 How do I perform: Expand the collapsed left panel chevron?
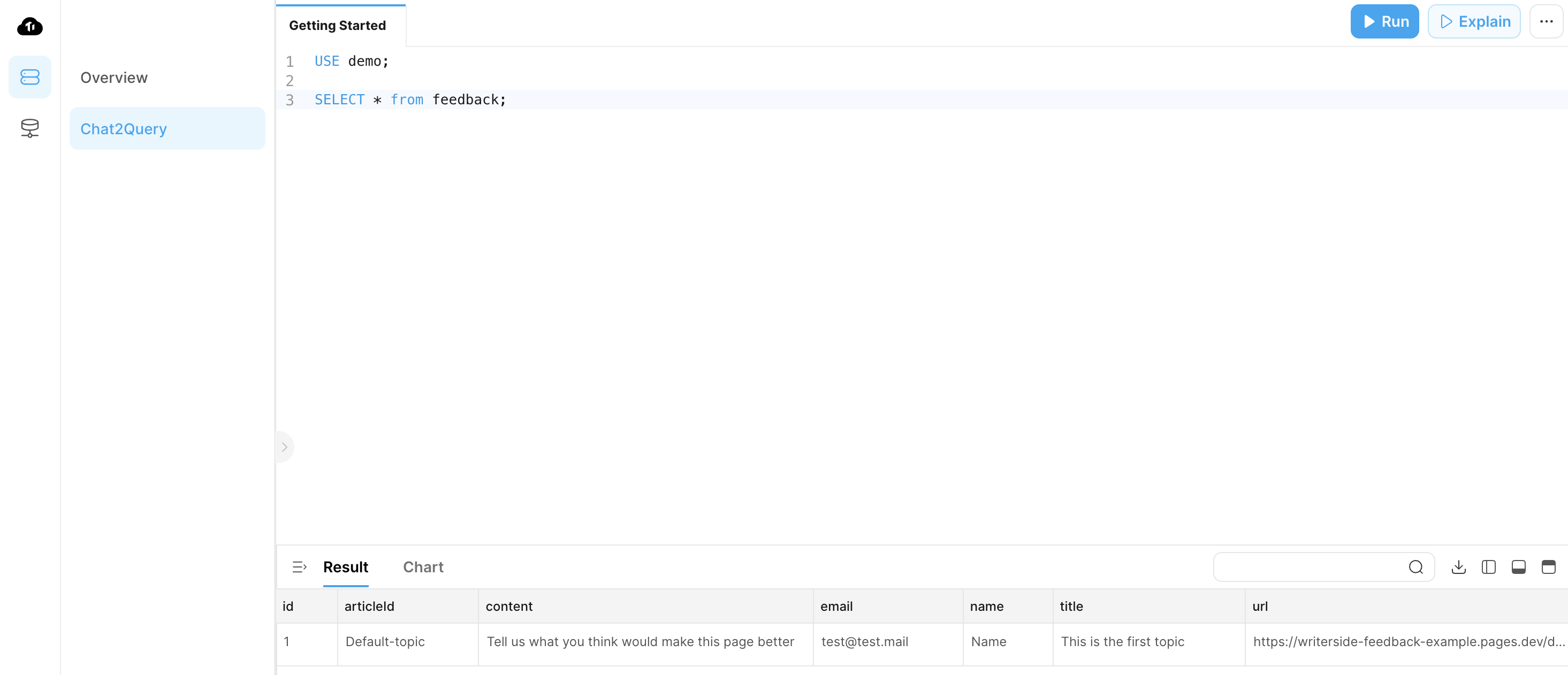click(284, 447)
